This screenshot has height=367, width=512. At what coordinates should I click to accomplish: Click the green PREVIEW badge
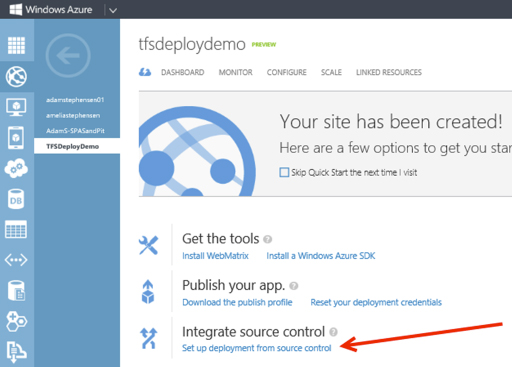(264, 45)
